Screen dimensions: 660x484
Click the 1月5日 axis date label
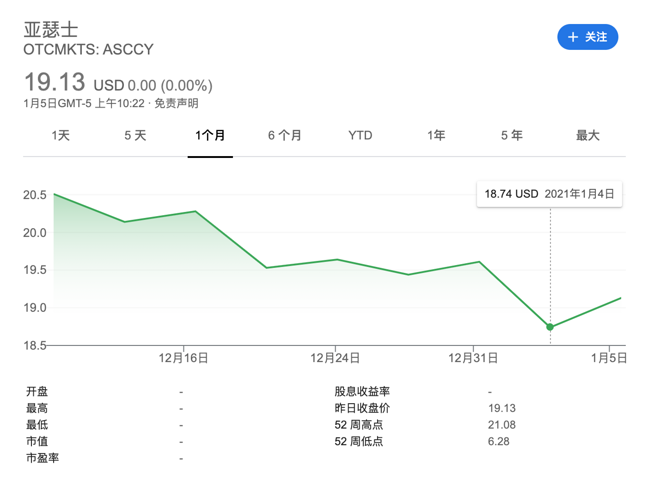coord(609,356)
